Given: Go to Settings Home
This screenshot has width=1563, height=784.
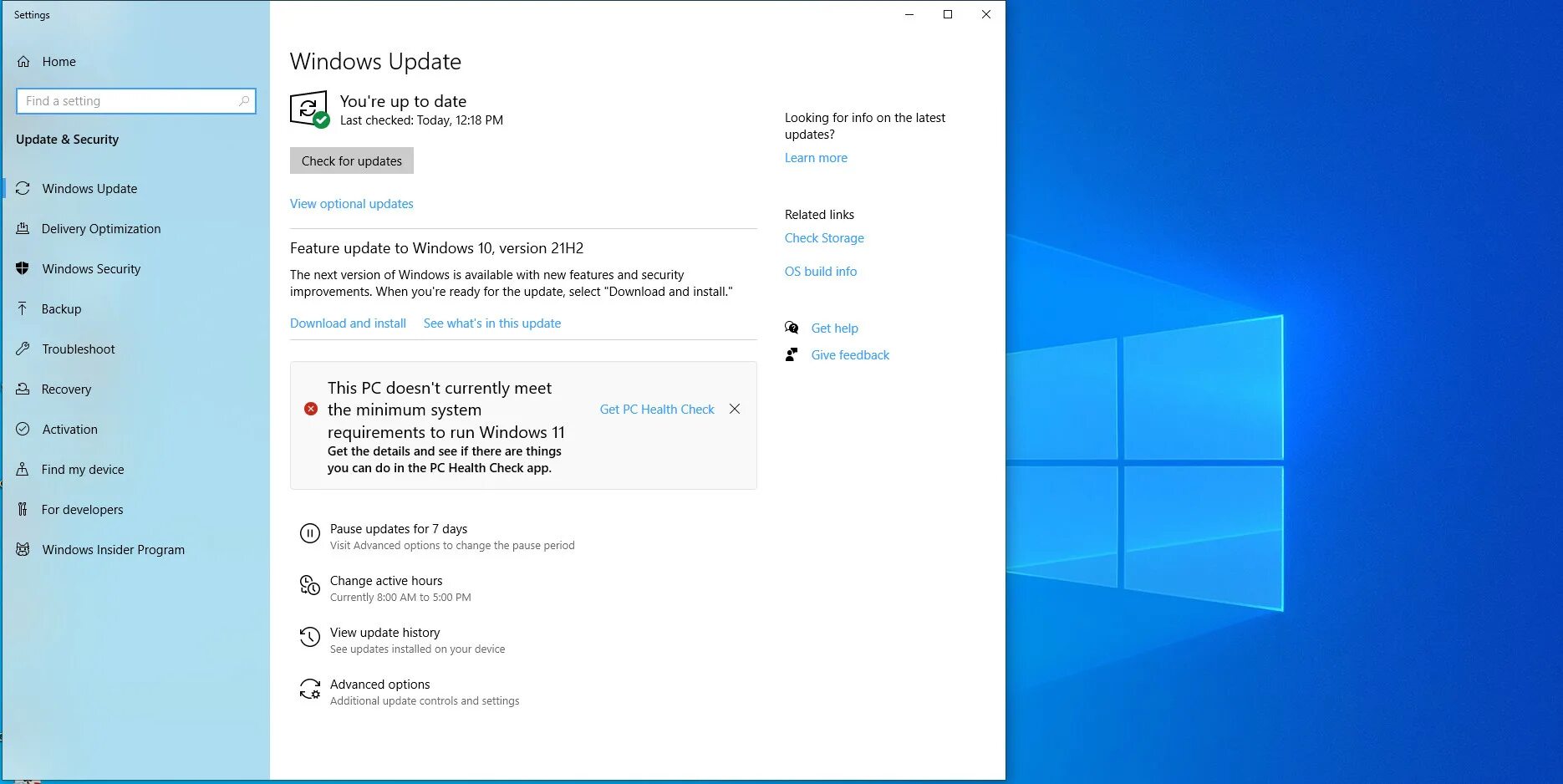Looking at the screenshot, I should coord(59,62).
